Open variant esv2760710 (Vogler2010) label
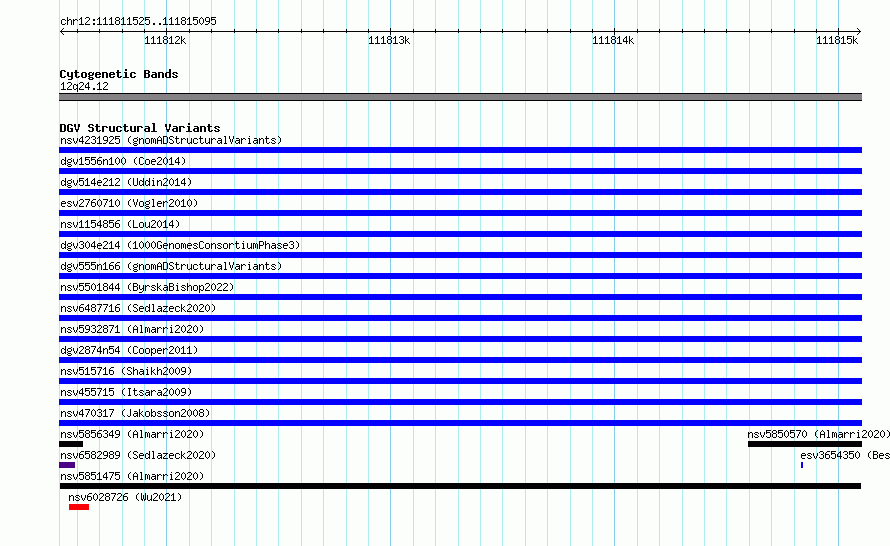 click(129, 203)
